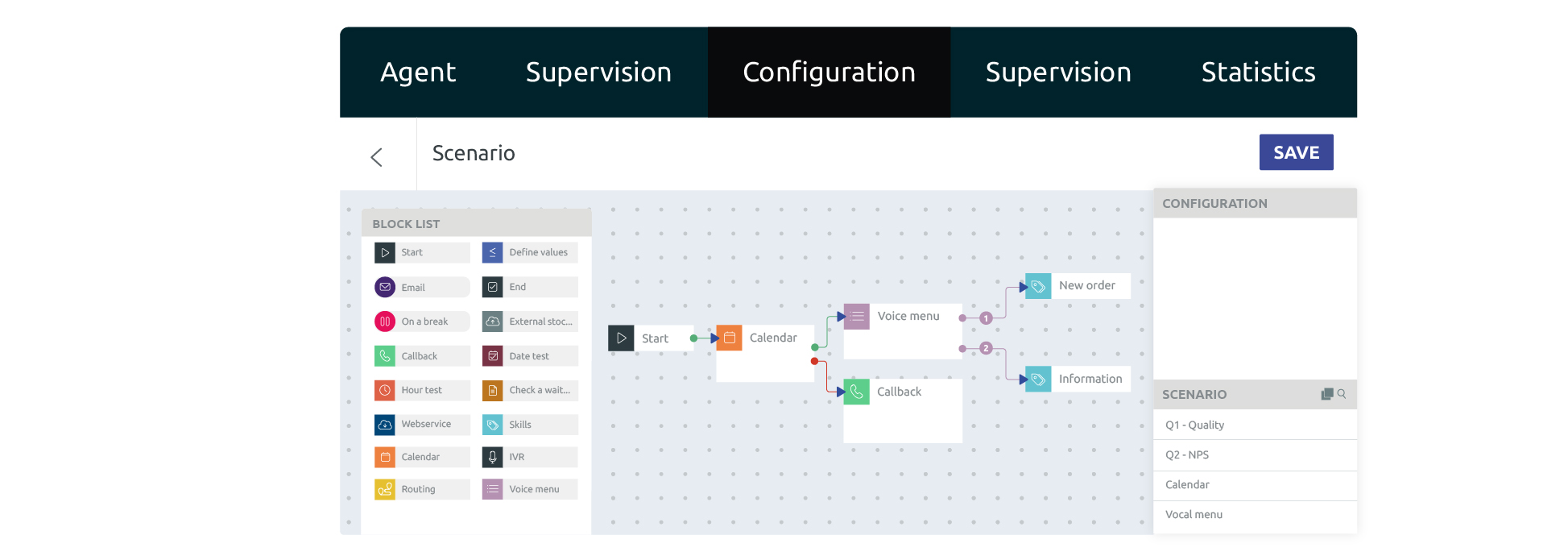Pick the On a break block icon
1568x556 pixels.
[x=385, y=322]
